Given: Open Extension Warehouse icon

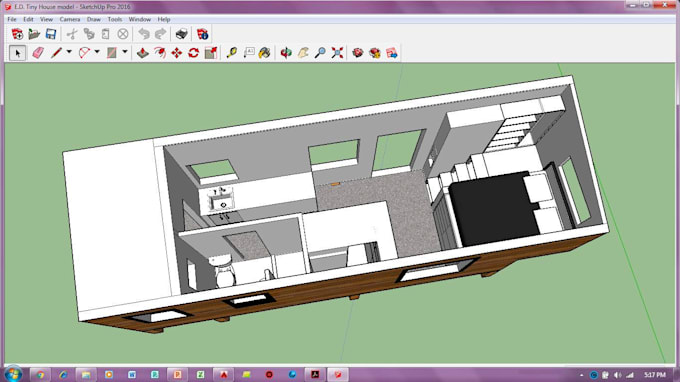Looking at the screenshot, I should tap(375, 53).
